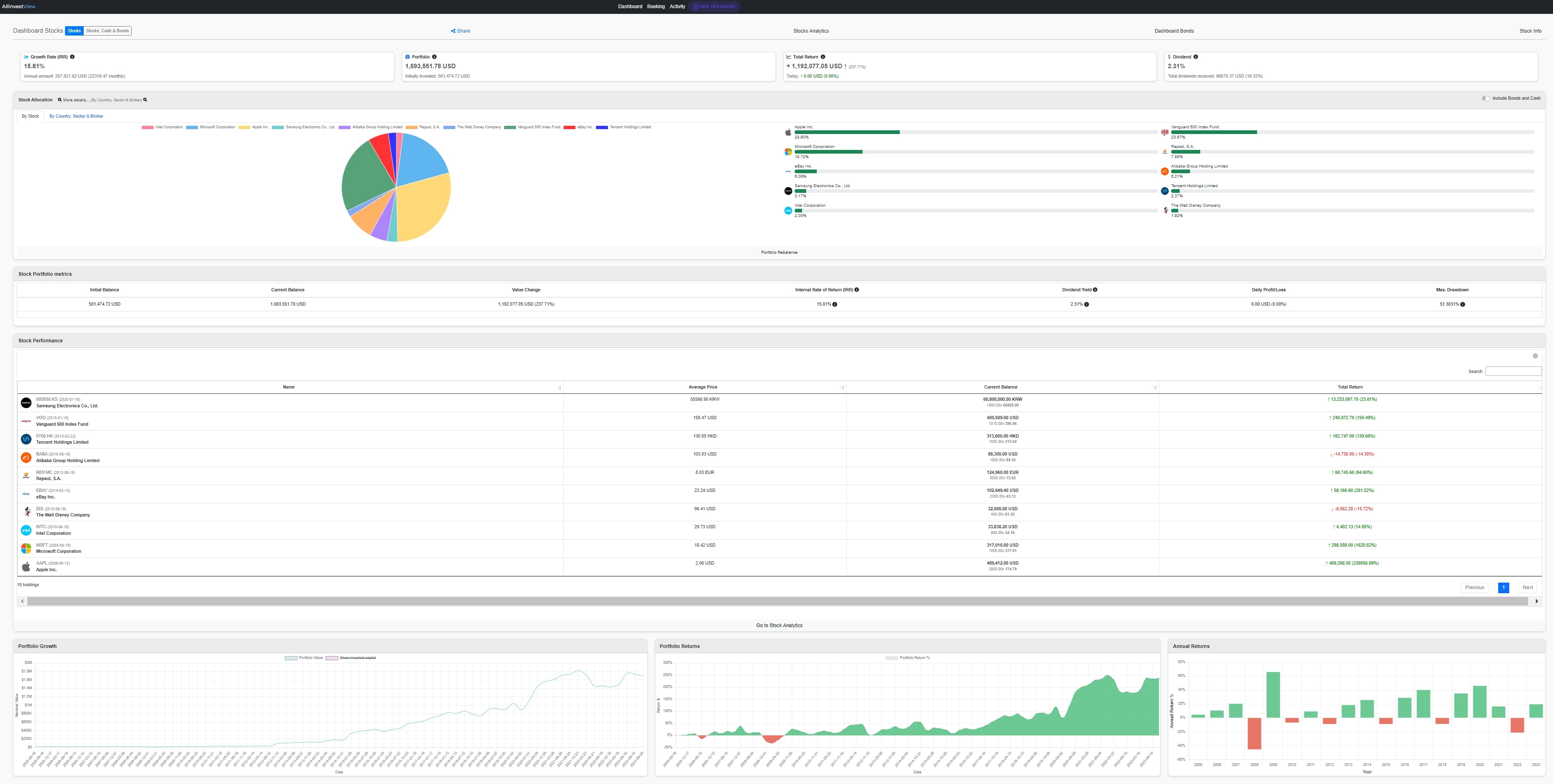Sort table by the Current Balance column
The image size is (1553, 784).
(x=1002, y=387)
